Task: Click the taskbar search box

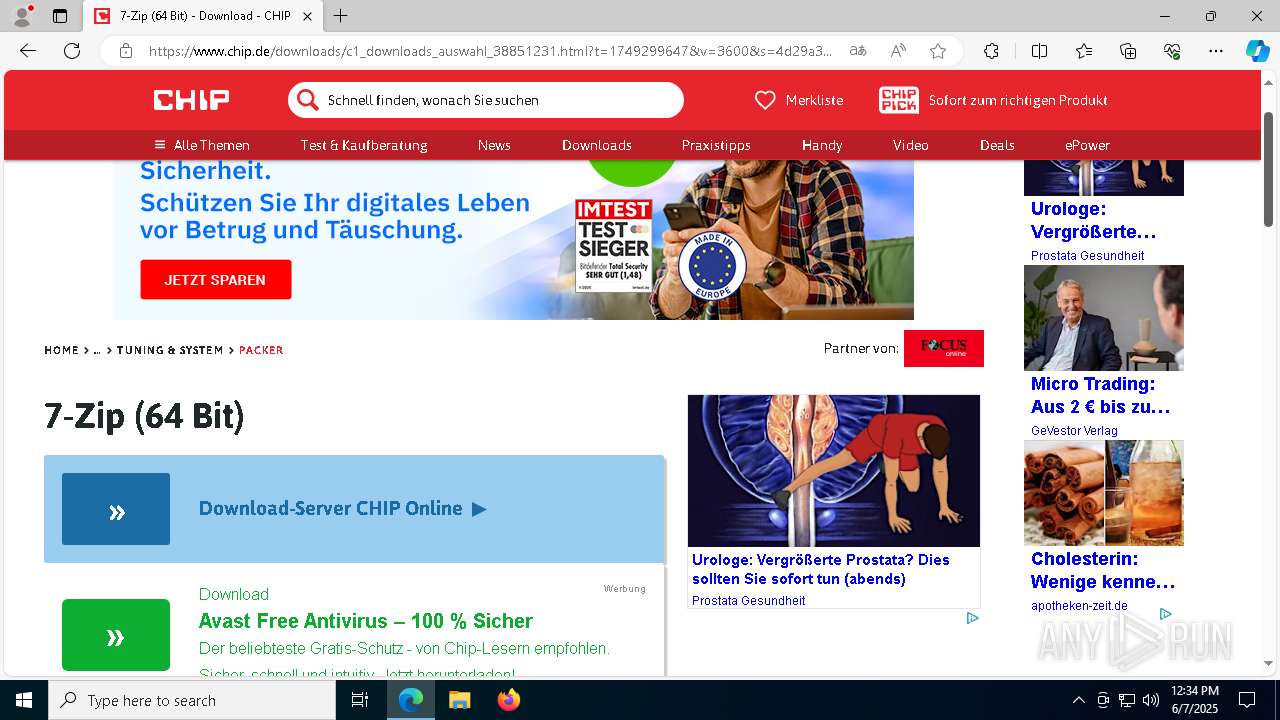Action: pos(192,700)
